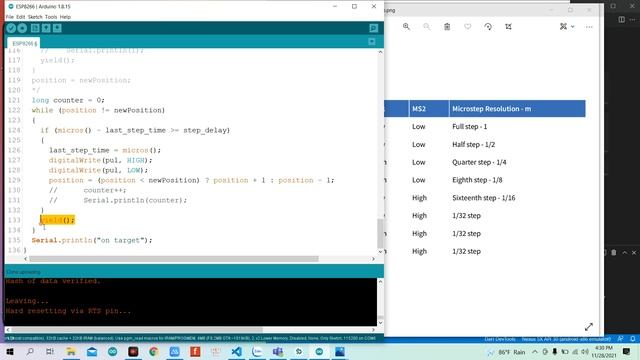640x360 pixels.
Task: Click 'Hard resetting via RTS pin...' console line
Action: click(69, 311)
